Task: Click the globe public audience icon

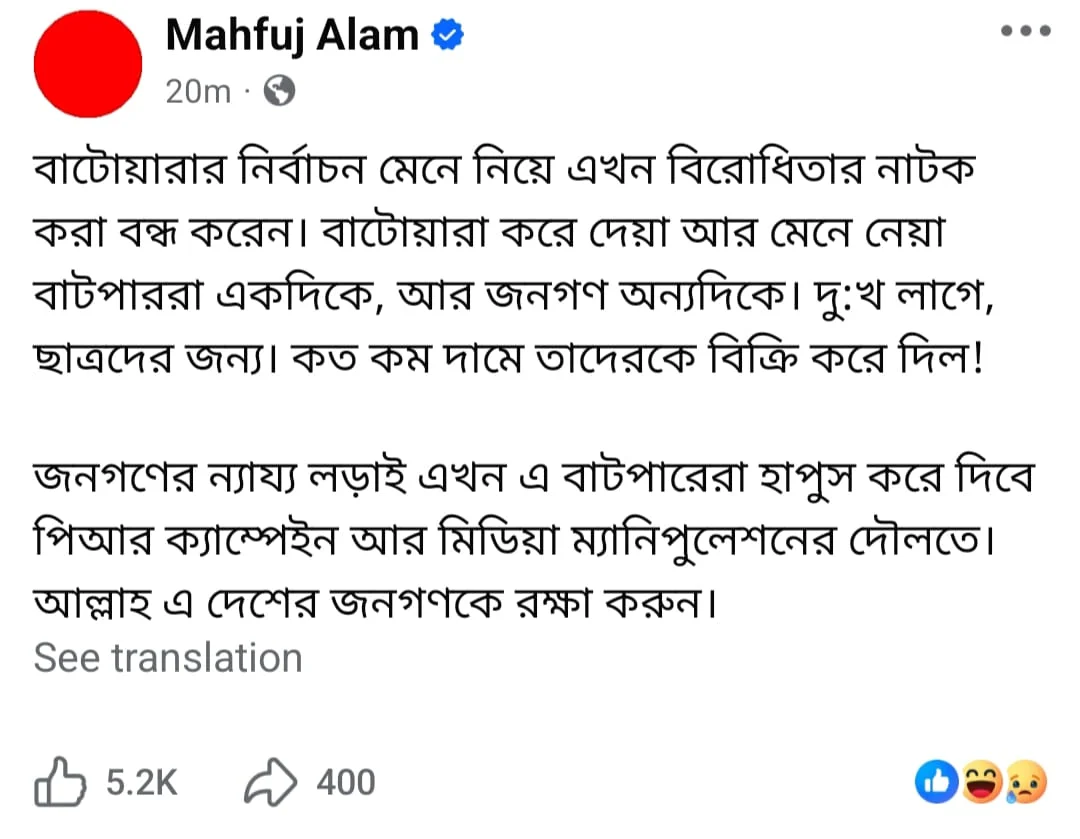Action: 279,92
